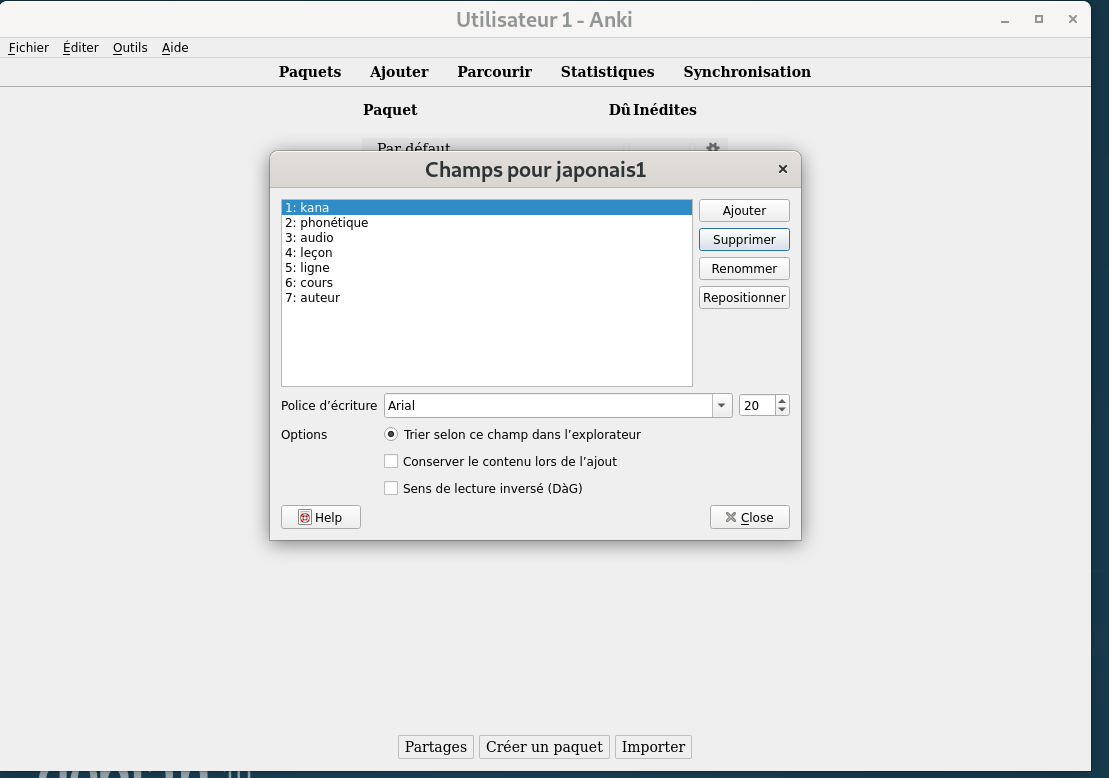Click the font size number field
1109x778 pixels.
coord(756,406)
